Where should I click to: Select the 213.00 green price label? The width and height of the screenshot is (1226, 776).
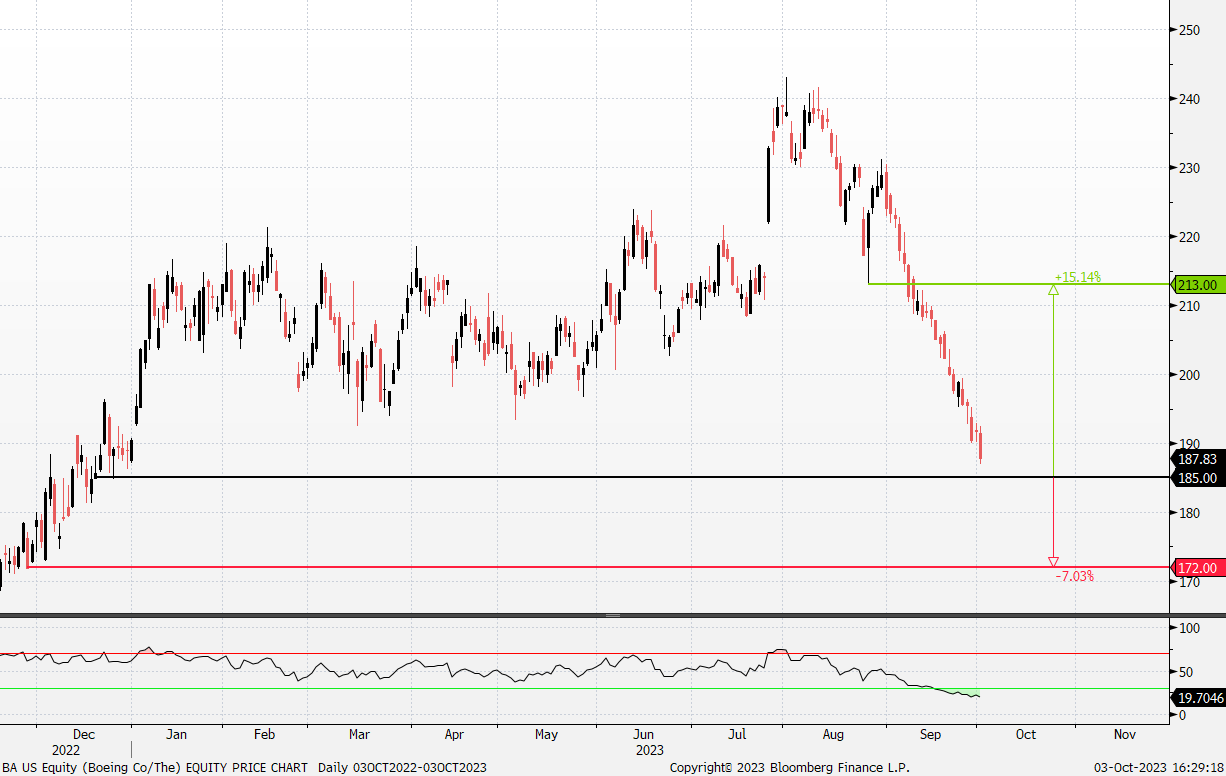click(x=1197, y=285)
